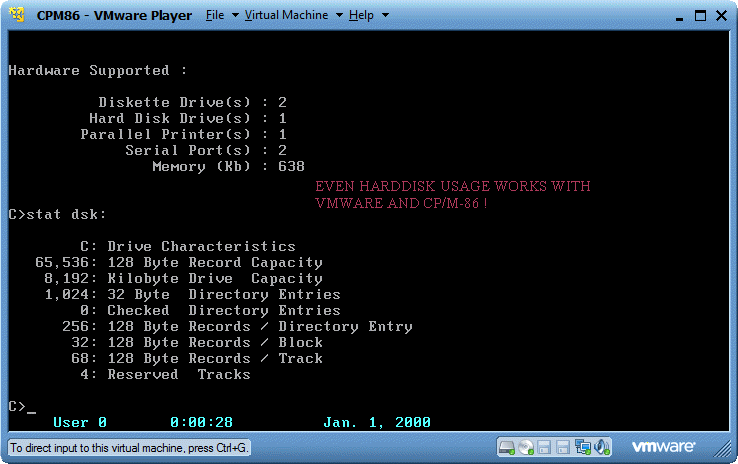Click the sound card speaker icon
Viewport: 738px width, 464px height.
point(602,447)
